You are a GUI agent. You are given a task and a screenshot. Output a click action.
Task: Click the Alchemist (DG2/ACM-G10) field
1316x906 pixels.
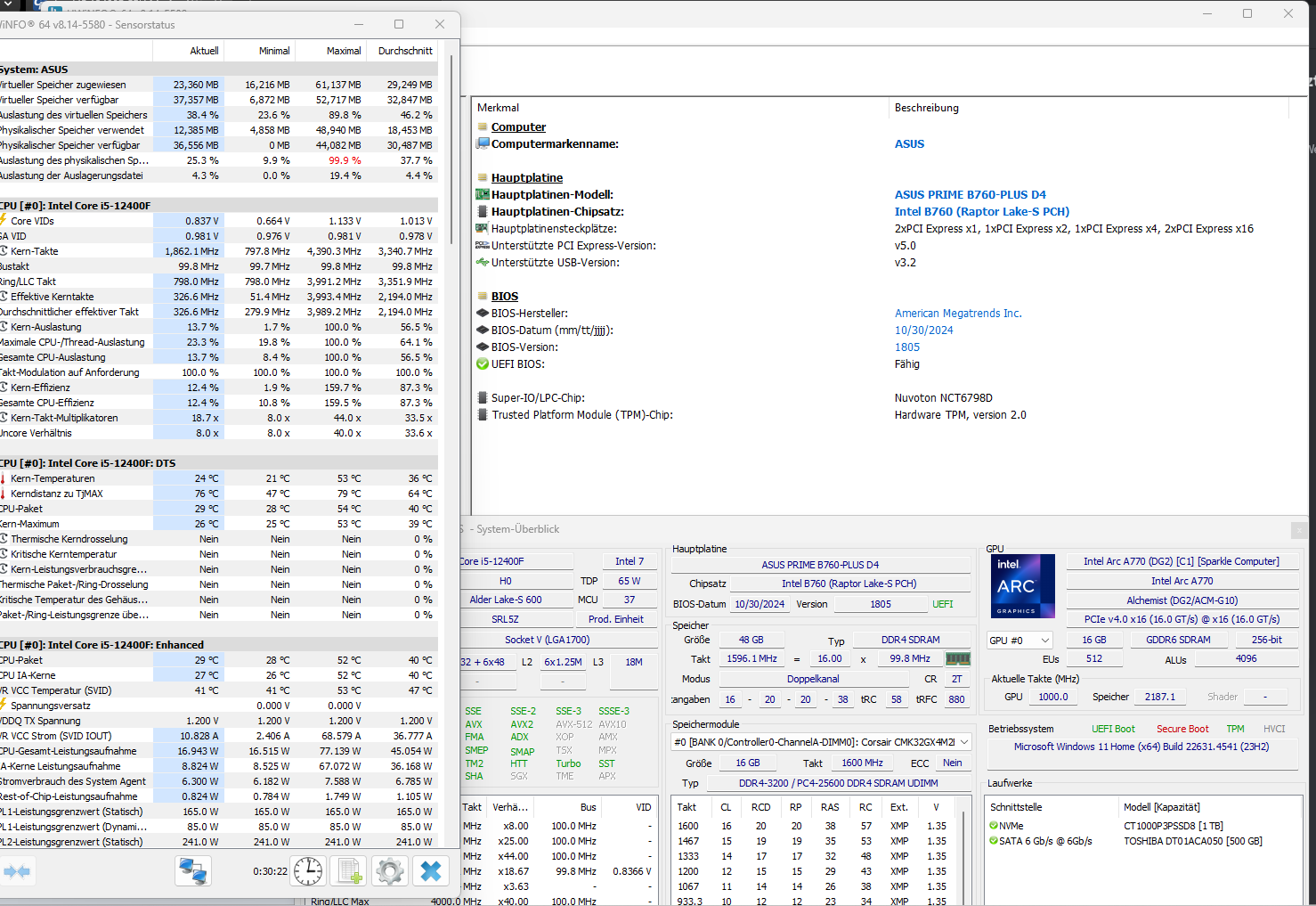pos(1182,600)
